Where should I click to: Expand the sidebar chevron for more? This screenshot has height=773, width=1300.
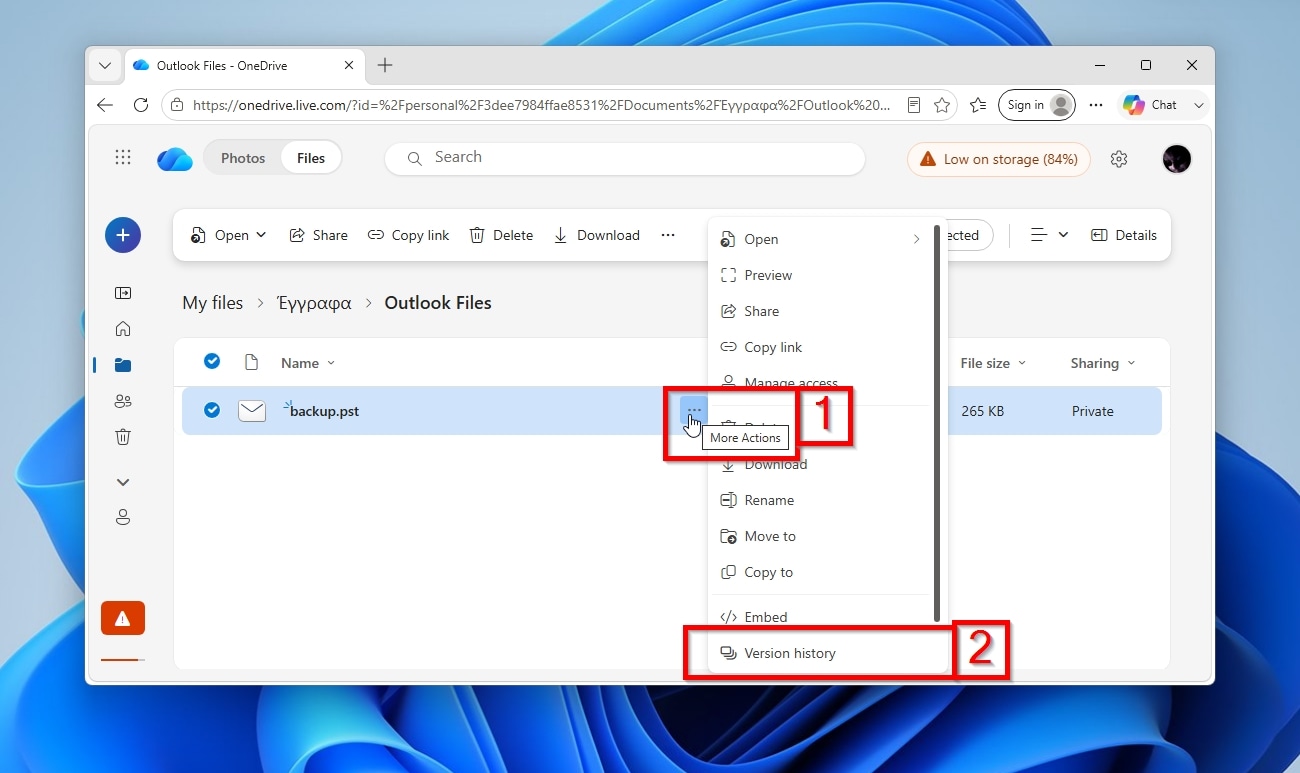(123, 482)
